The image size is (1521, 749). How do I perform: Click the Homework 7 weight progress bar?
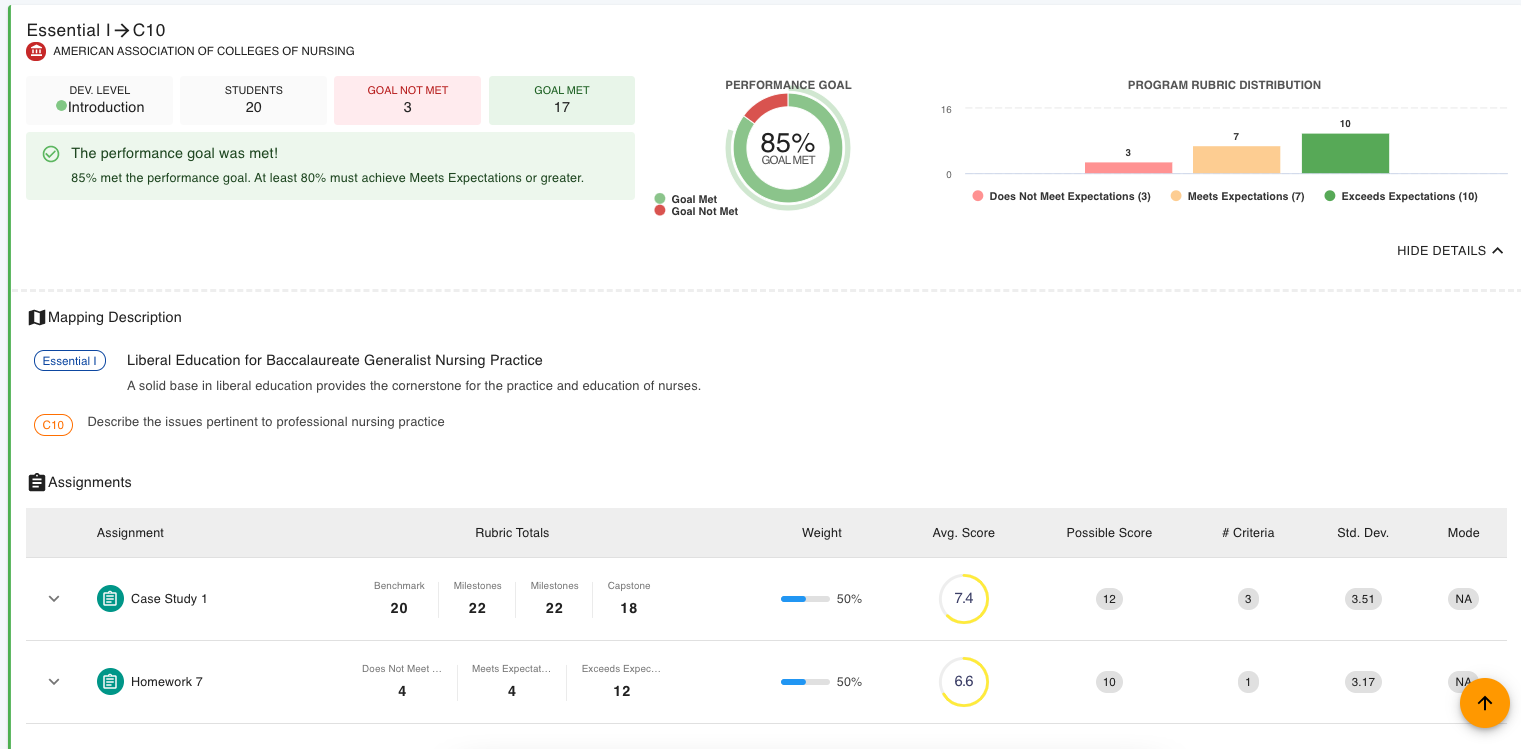pyautogui.click(x=805, y=682)
